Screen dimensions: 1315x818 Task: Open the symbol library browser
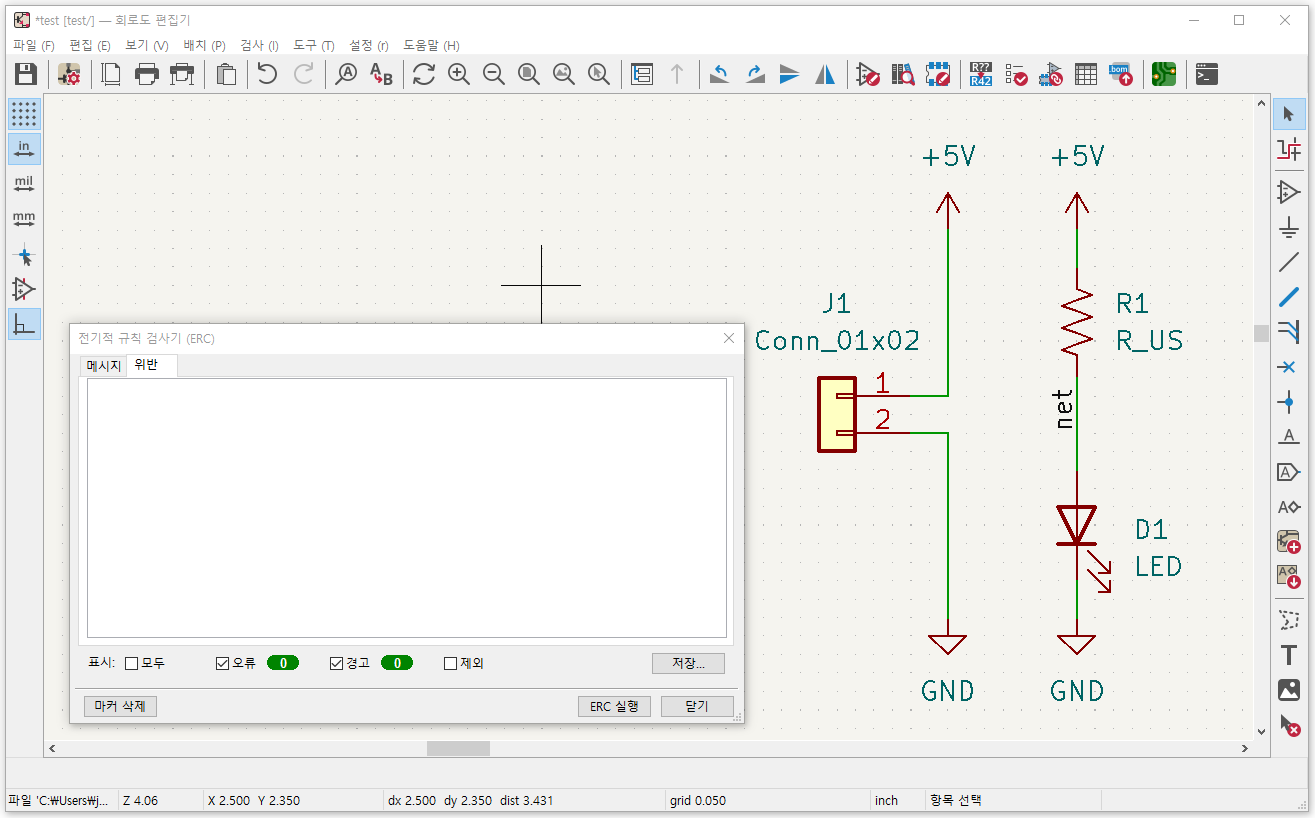[x=903, y=74]
